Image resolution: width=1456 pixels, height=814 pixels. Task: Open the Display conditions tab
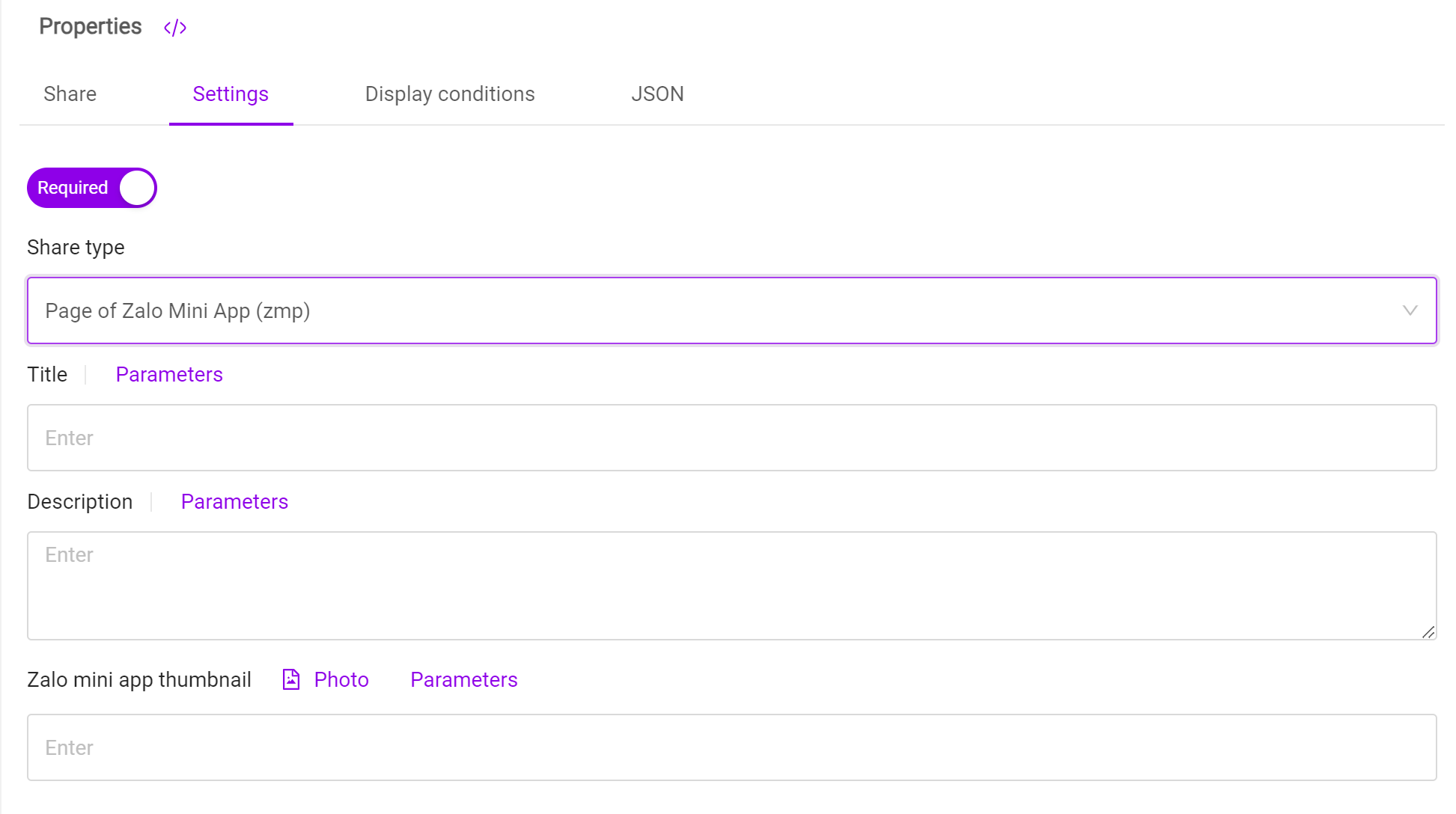pos(450,94)
